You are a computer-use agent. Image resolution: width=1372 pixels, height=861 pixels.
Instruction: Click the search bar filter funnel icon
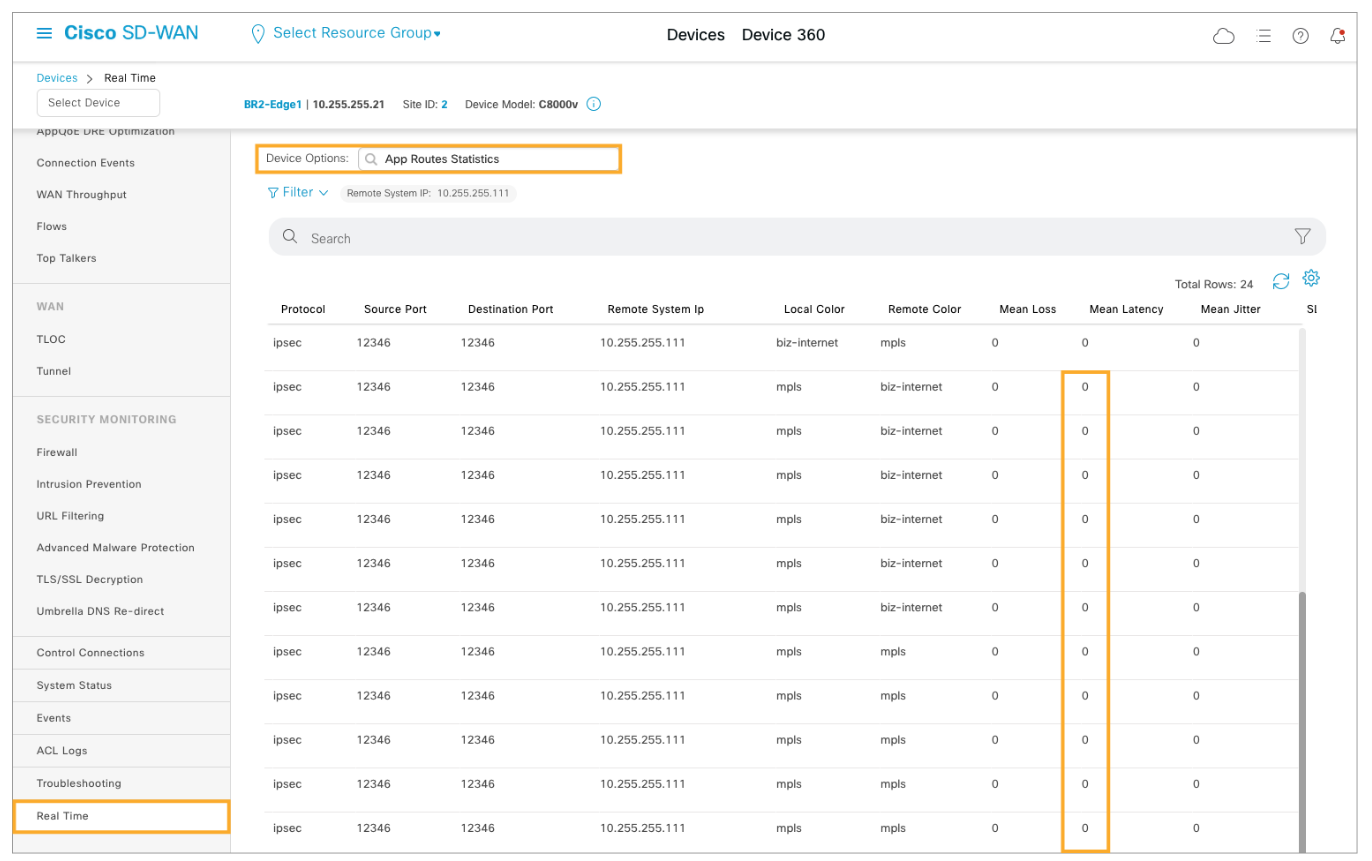(x=1302, y=237)
